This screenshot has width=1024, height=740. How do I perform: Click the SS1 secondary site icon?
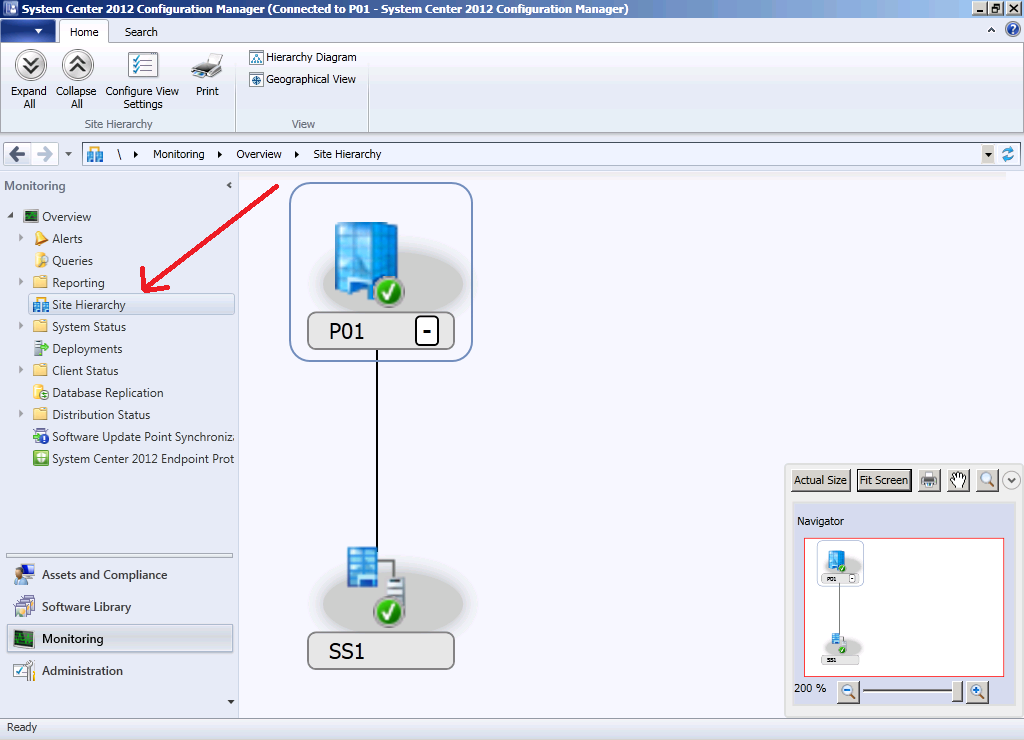(377, 585)
